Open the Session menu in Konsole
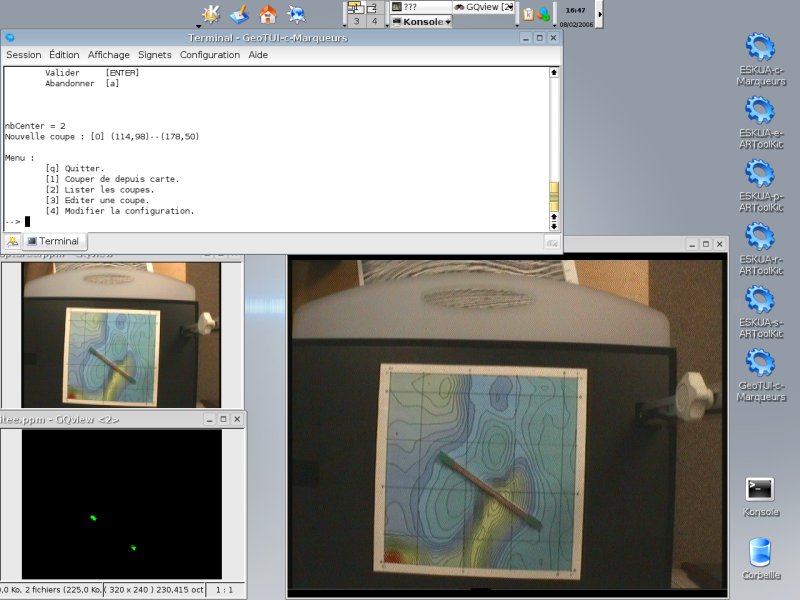 pyautogui.click(x=23, y=55)
